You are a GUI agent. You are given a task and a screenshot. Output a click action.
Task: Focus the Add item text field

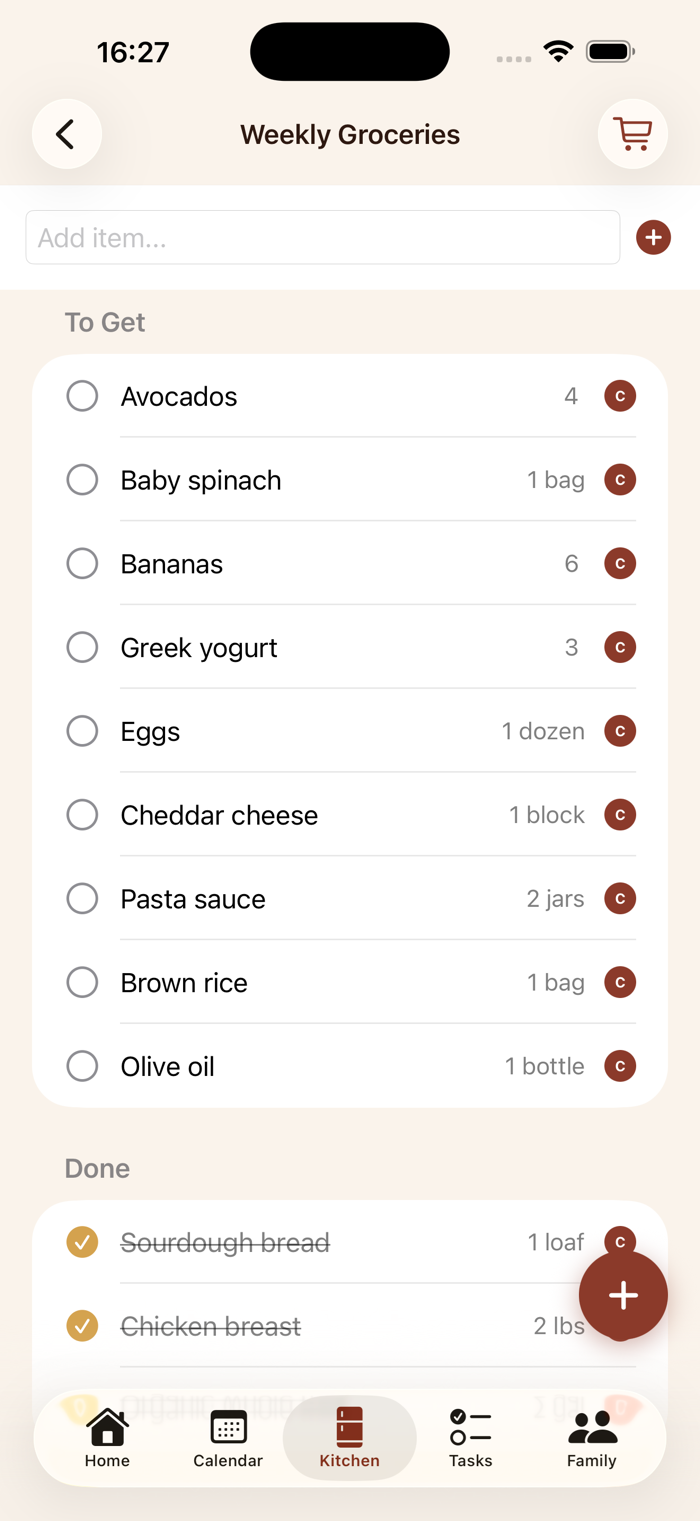[x=322, y=238]
